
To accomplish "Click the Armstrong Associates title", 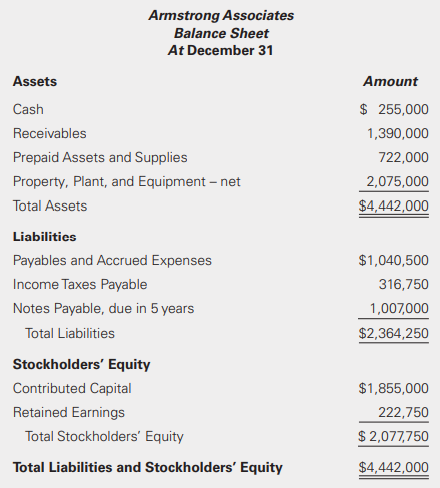I will [221, 15].
